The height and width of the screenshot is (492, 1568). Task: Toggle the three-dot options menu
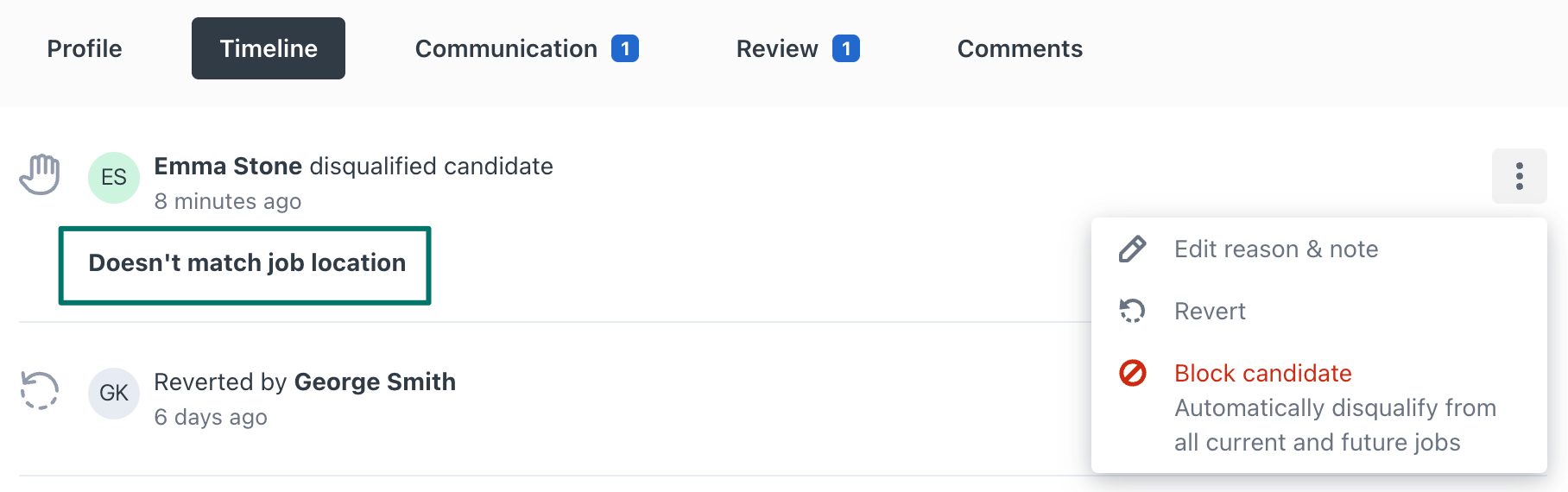pos(1519,176)
